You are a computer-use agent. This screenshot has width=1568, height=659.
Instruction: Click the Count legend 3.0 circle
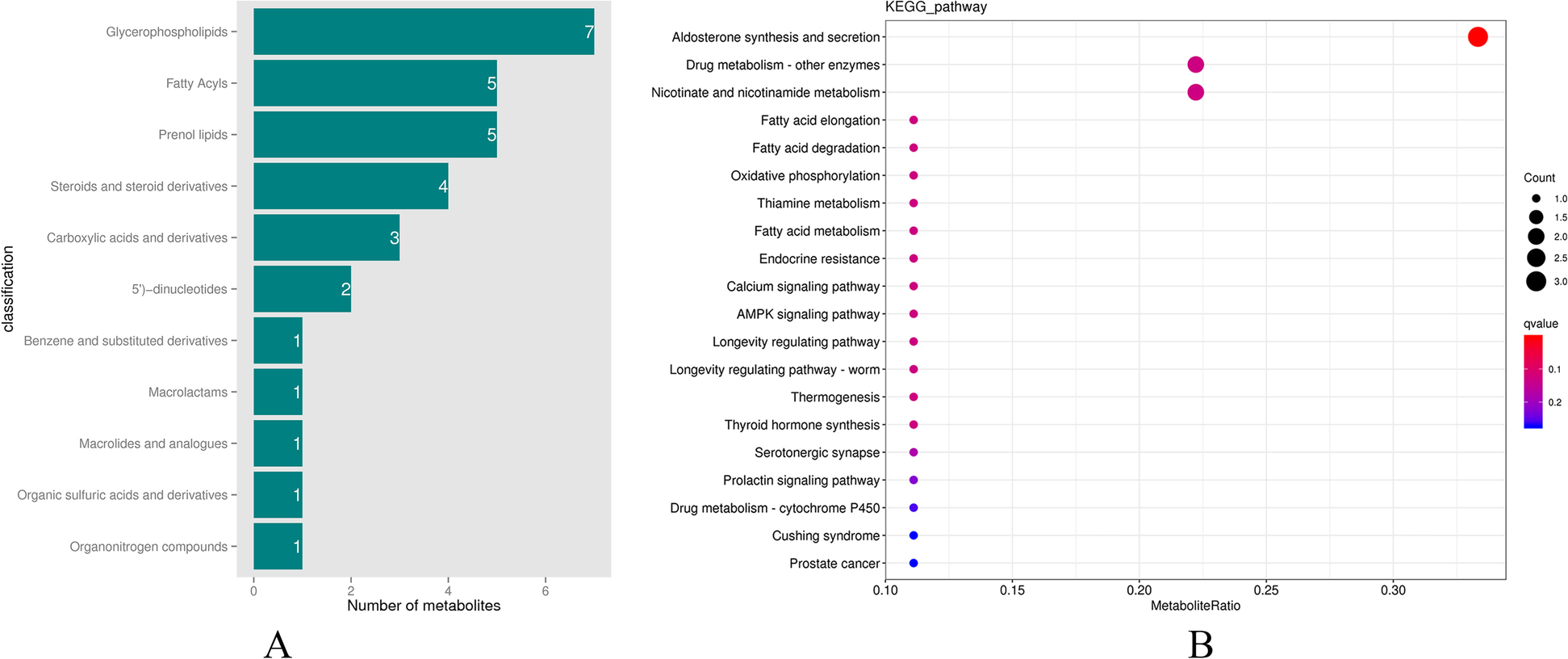click(1536, 281)
